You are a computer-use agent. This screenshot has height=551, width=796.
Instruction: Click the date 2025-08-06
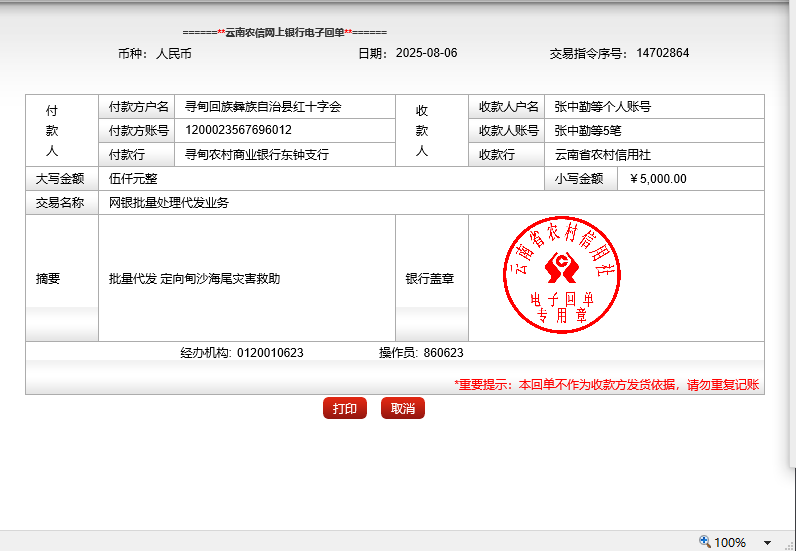click(426, 53)
